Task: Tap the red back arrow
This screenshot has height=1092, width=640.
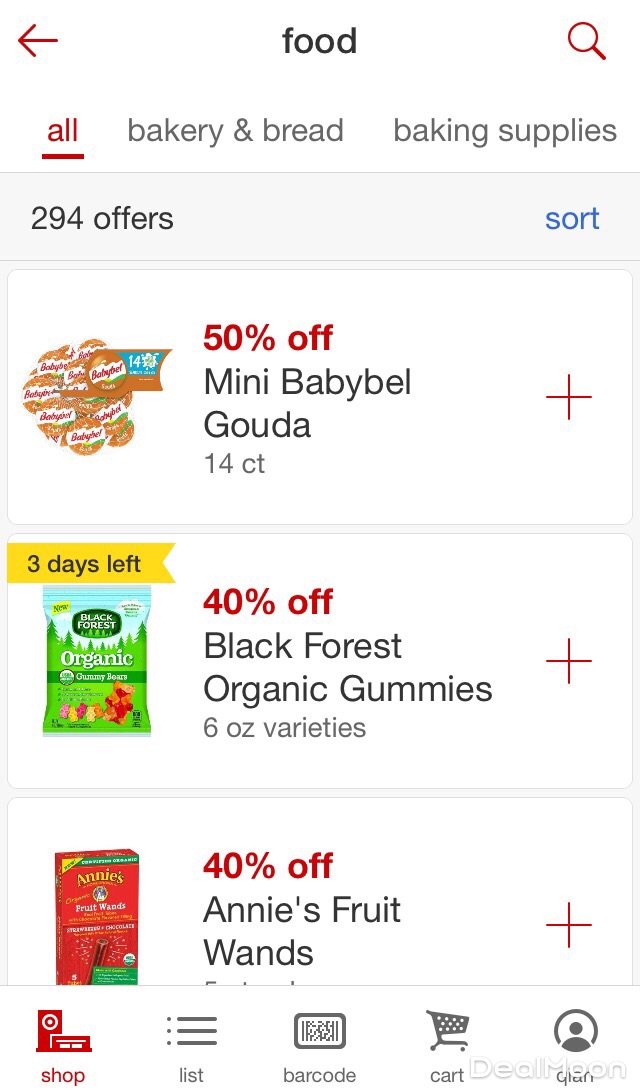Action: tap(38, 41)
